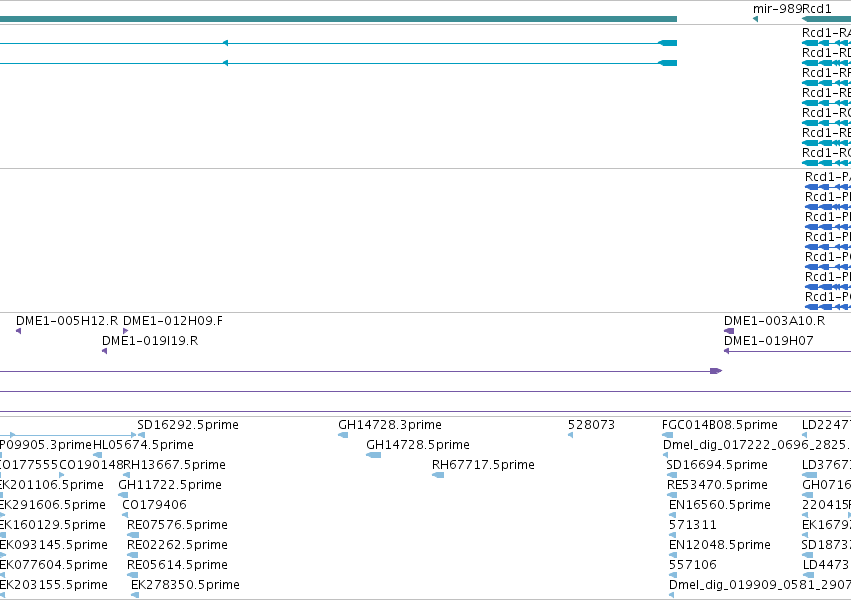Click the FGC014B08.5prime EST label
Viewport: 851px width, 600px height.
coord(720,425)
